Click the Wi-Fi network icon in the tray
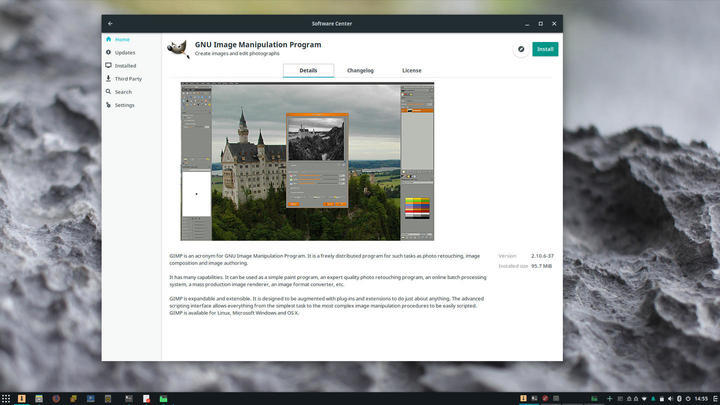The width and height of the screenshot is (720, 405). pos(644,399)
